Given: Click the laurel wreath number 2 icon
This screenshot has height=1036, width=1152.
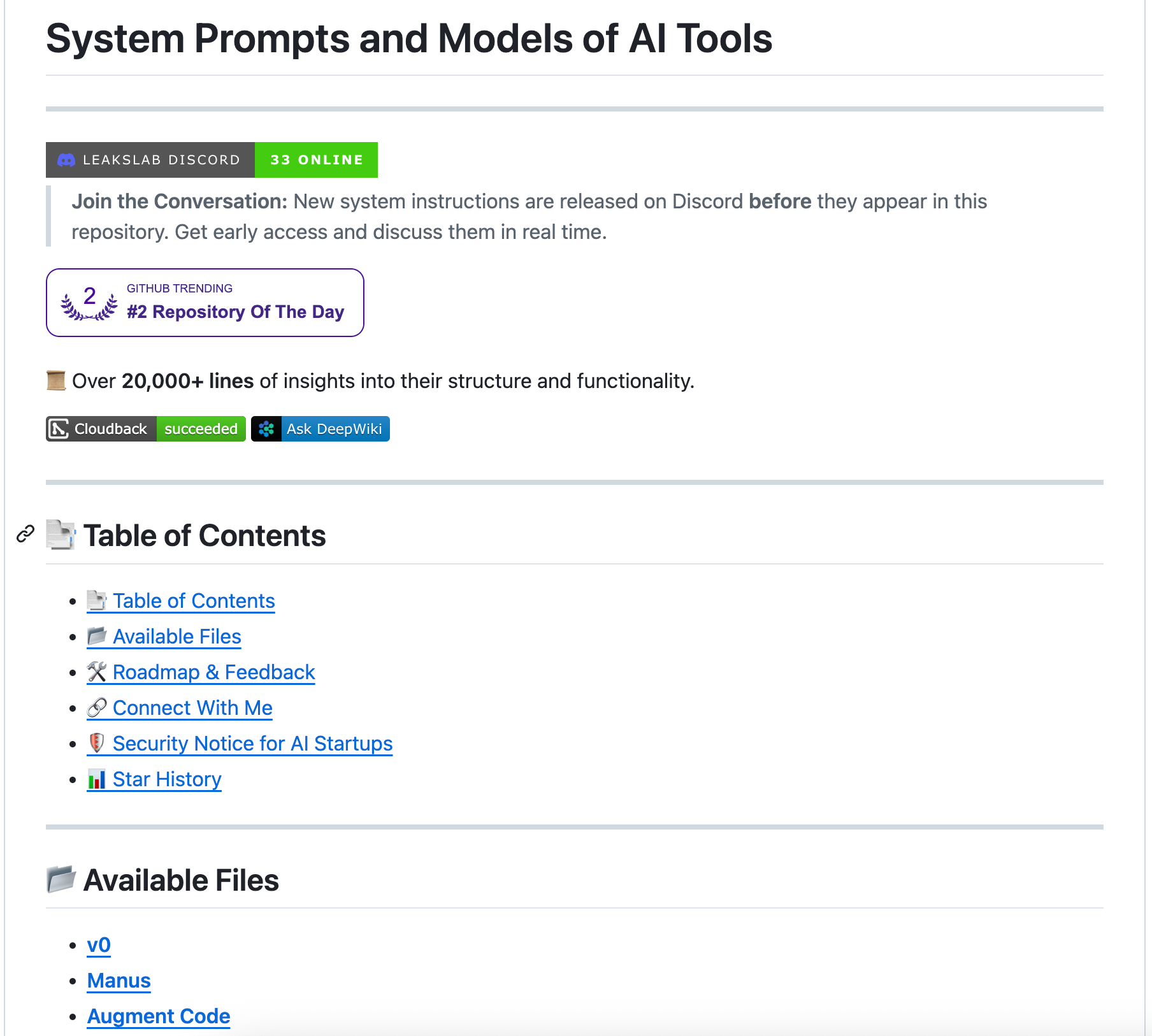Looking at the screenshot, I should click(x=89, y=302).
